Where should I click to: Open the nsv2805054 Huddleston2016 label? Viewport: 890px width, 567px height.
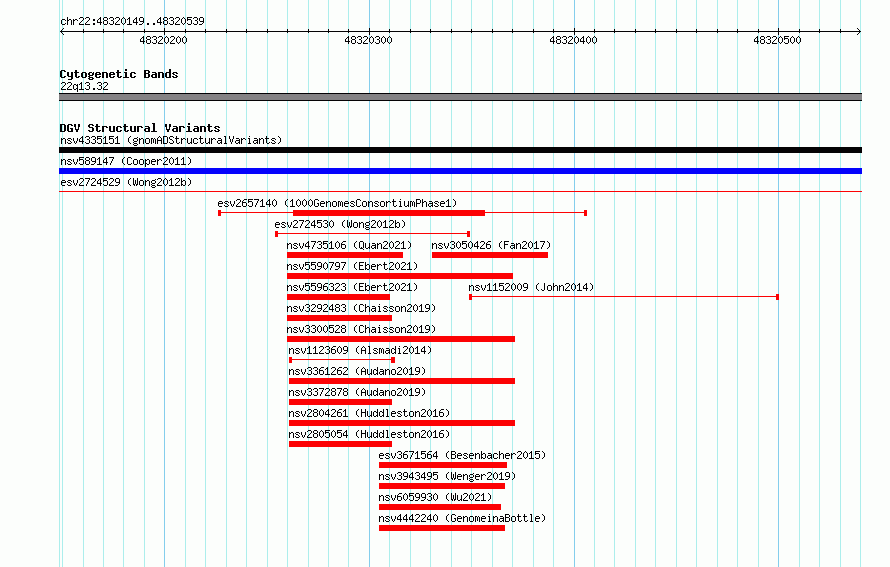pyautogui.click(x=369, y=434)
